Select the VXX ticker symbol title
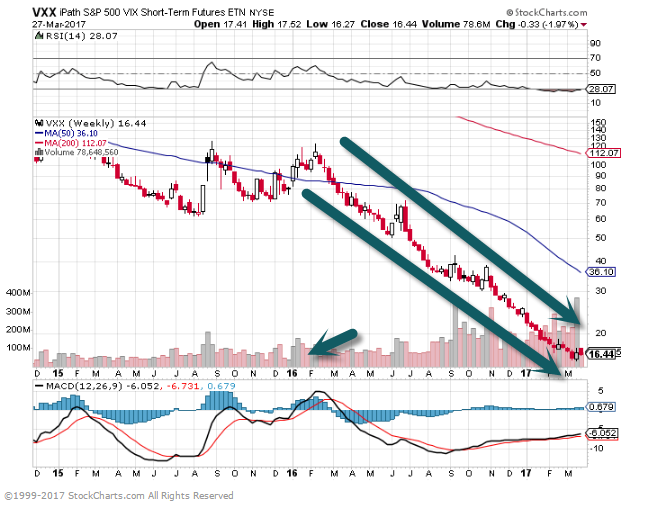 [44, 12]
